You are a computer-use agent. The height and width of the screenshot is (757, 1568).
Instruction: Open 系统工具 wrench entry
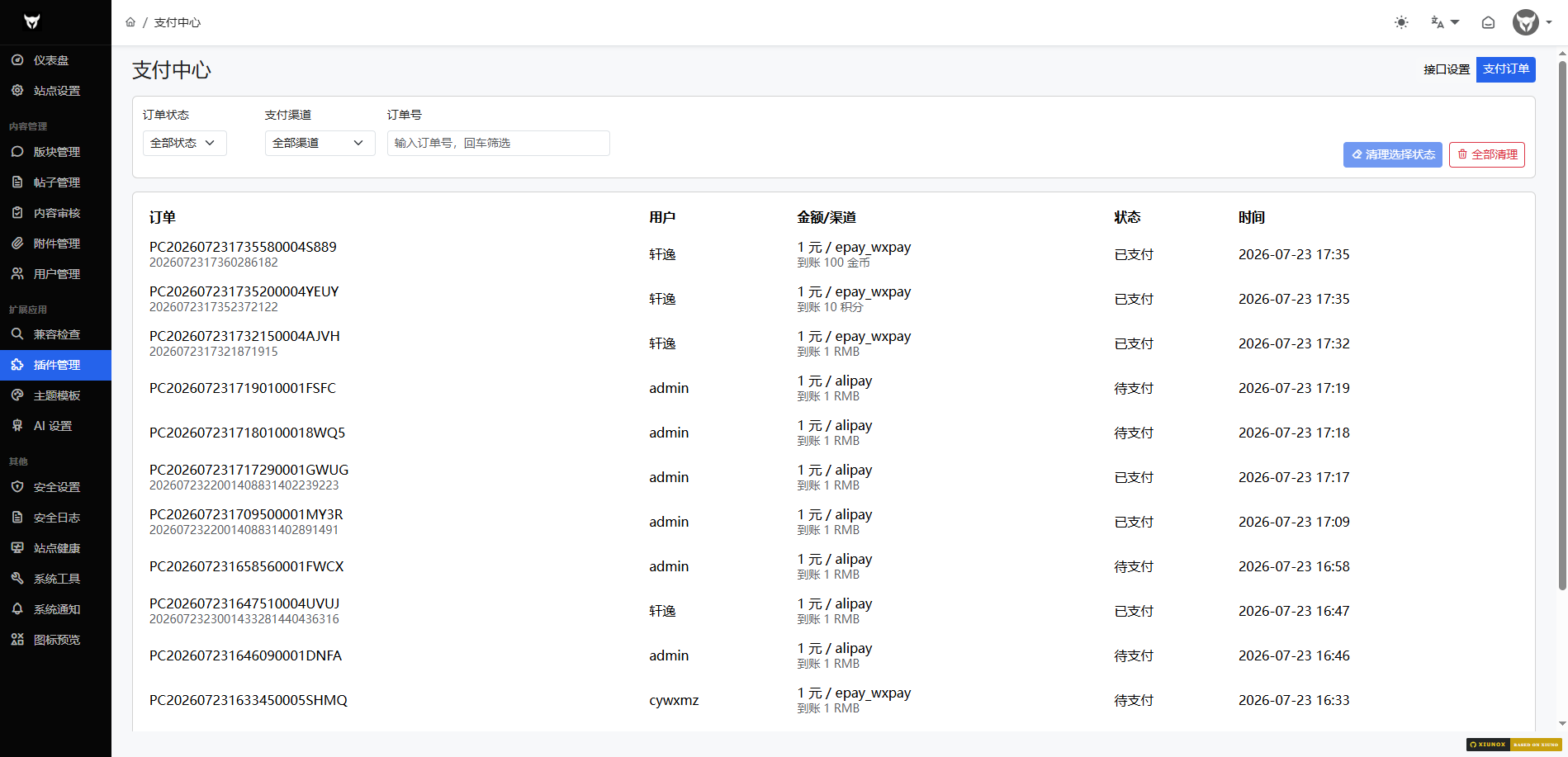[x=55, y=579]
